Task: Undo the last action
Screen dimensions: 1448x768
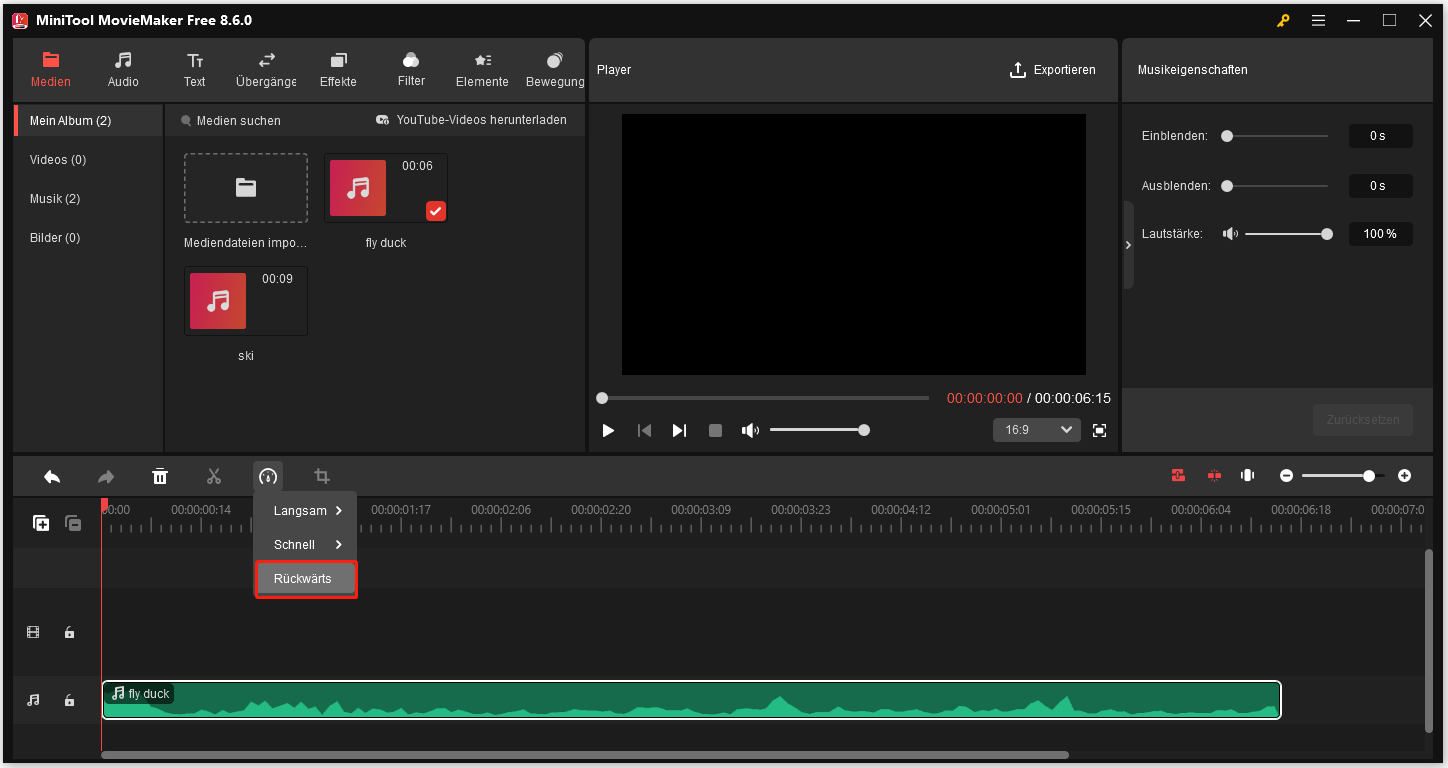Action: (x=52, y=476)
